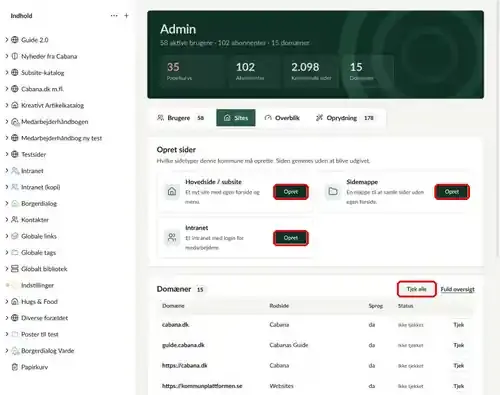Click the Cabanas Guide rodside cell
The height and width of the screenshot is (395, 500).
click(x=289, y=345)
